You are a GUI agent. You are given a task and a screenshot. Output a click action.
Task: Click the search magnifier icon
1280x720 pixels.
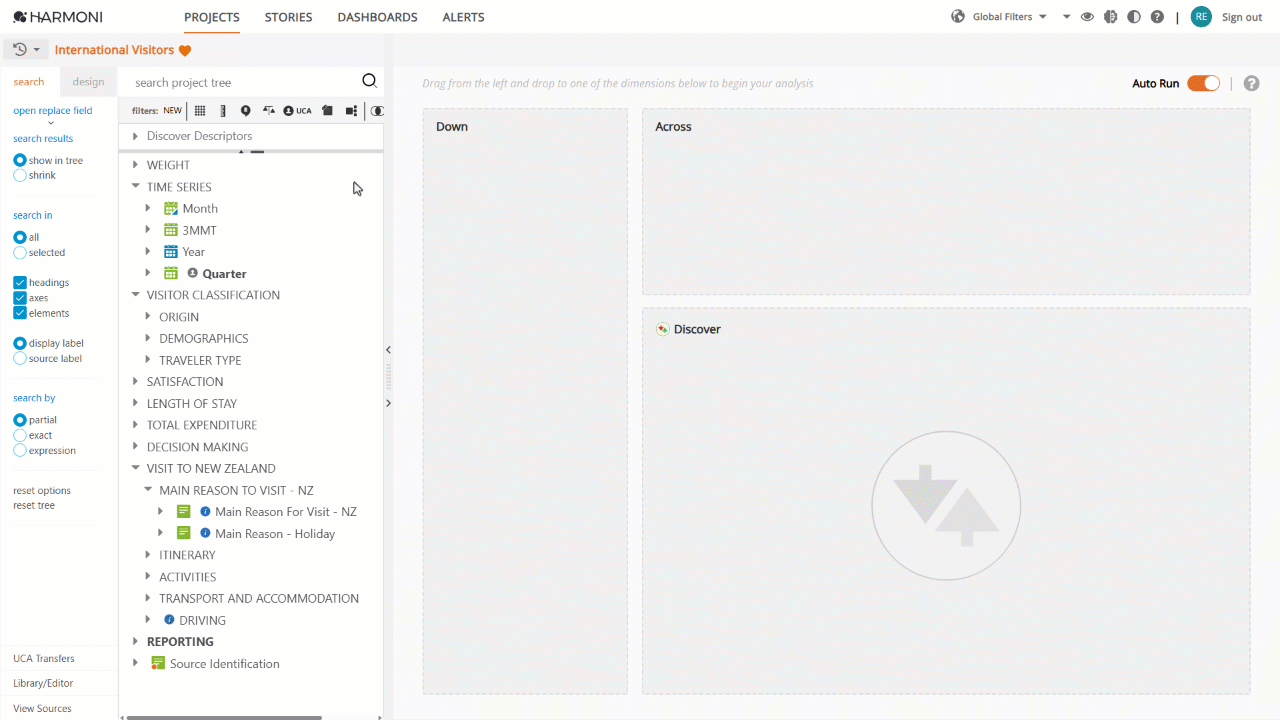pyautogui.click(x=369, y=82)
